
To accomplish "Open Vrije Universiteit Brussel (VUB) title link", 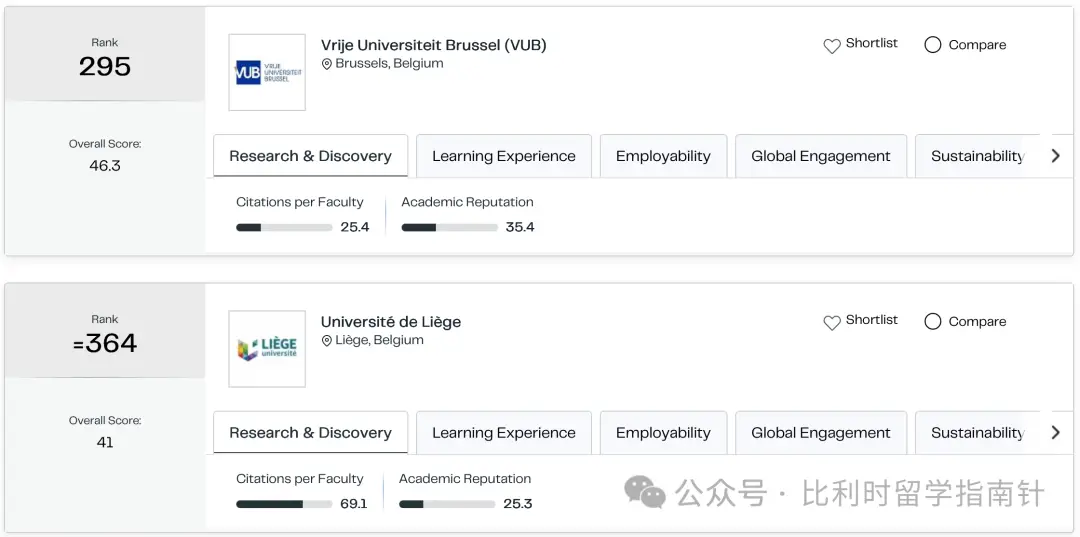I will click(434, 45).
